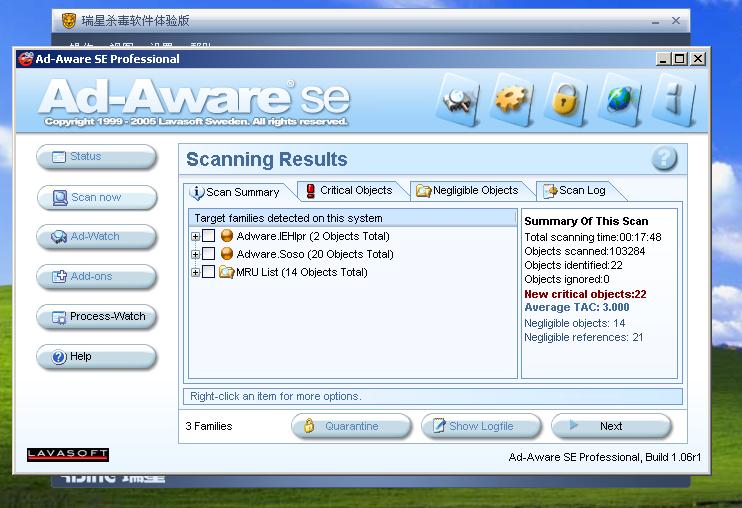Close the Rising antivirus window

click(676, 21)
